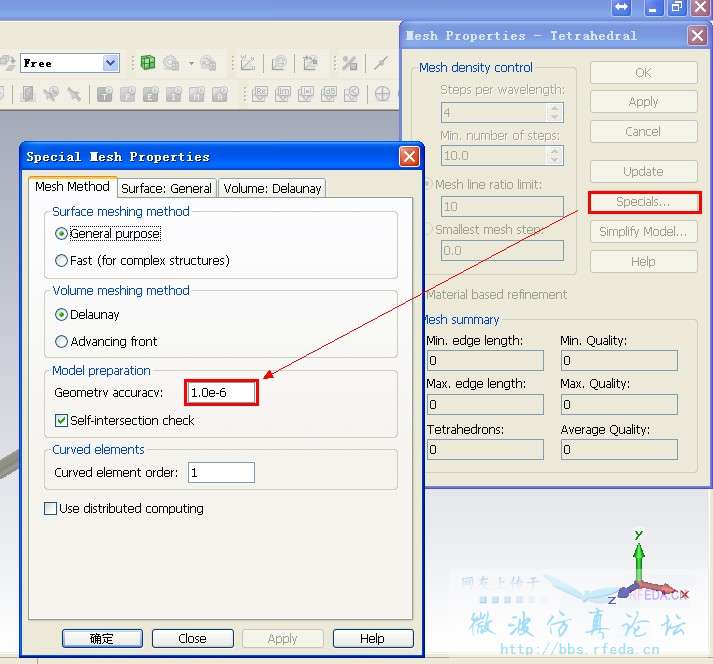Click Apply in Special Mesh Properties dialog

click(282, 639)
